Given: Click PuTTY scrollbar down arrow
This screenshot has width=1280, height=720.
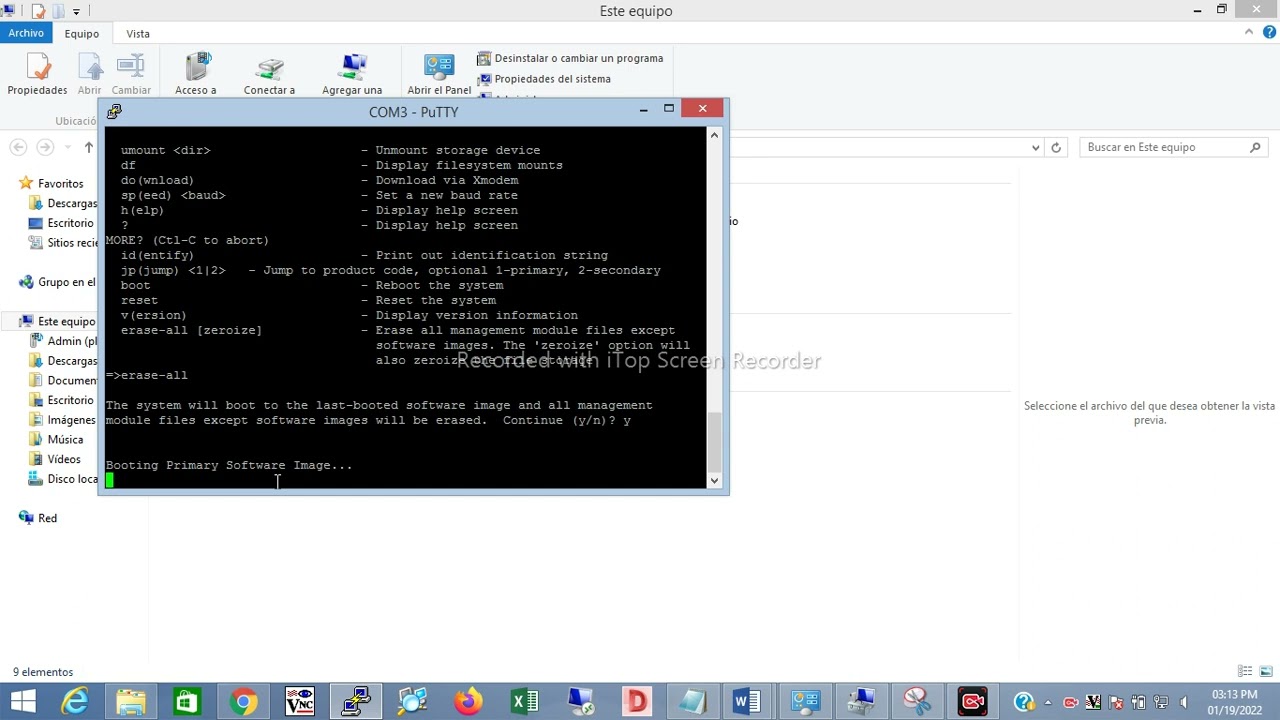Looking at the screenshot, I should click(x=714, y=480).
